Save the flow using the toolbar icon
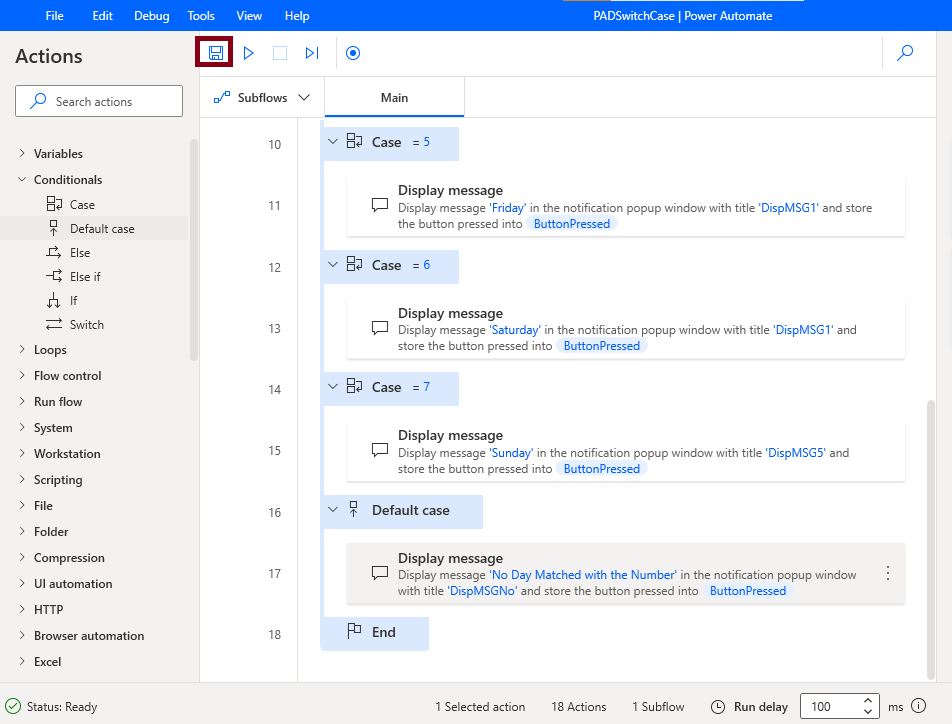 pyautogui.click(x=213, y=52)
